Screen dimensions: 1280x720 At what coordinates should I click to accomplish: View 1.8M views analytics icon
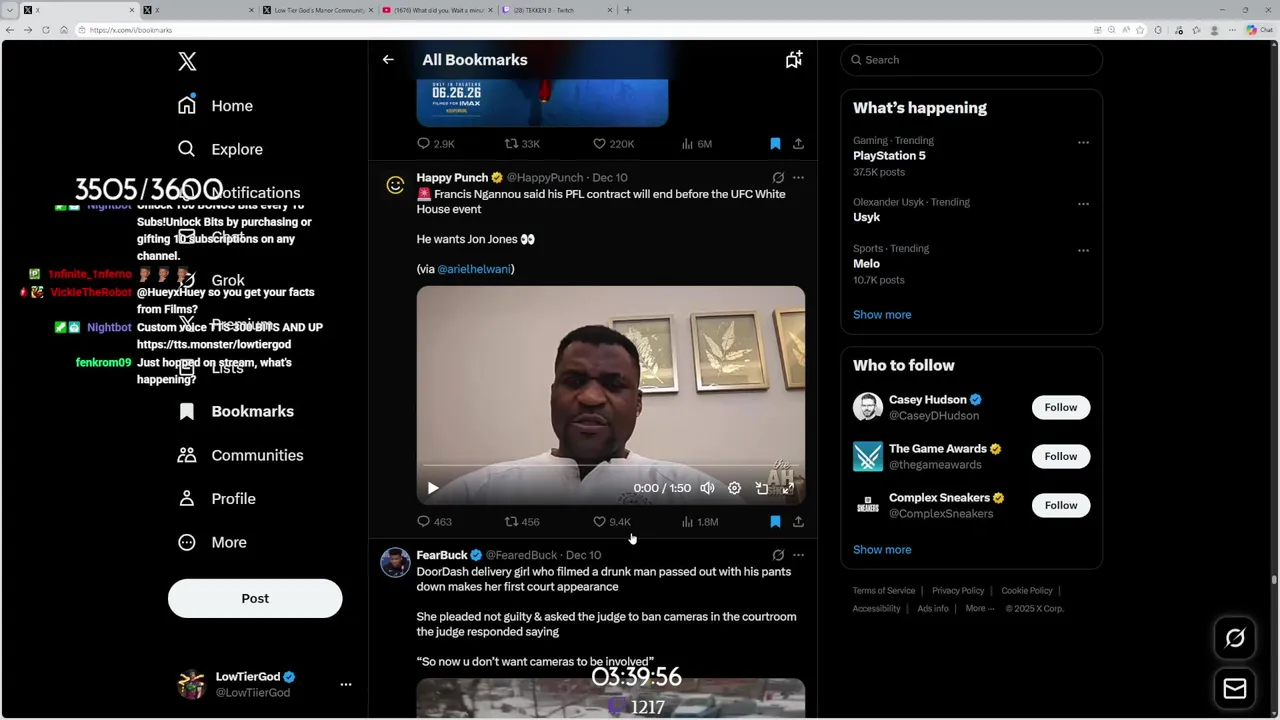(700, 522)
